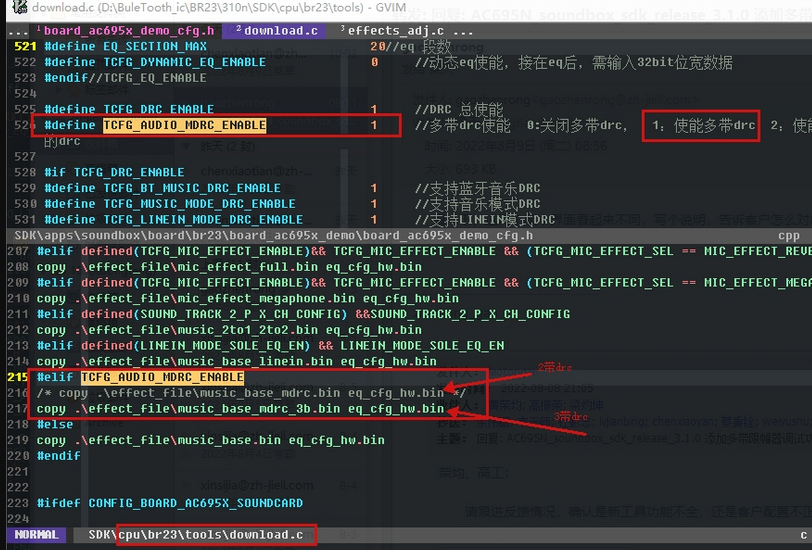
Task: Click the wrapped '的drc' continuation text under line 526
Action: click(x=62, y=141)
